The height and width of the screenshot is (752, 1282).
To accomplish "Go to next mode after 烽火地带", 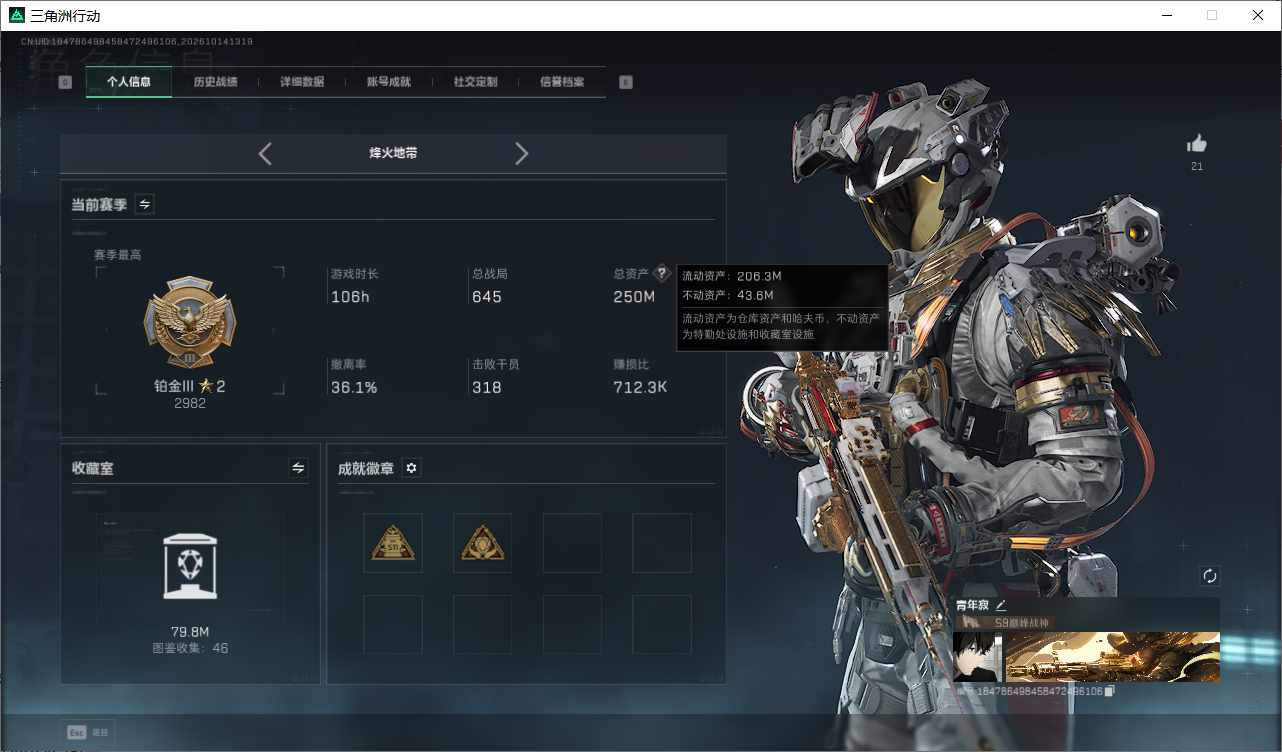I will pos(521,154).
